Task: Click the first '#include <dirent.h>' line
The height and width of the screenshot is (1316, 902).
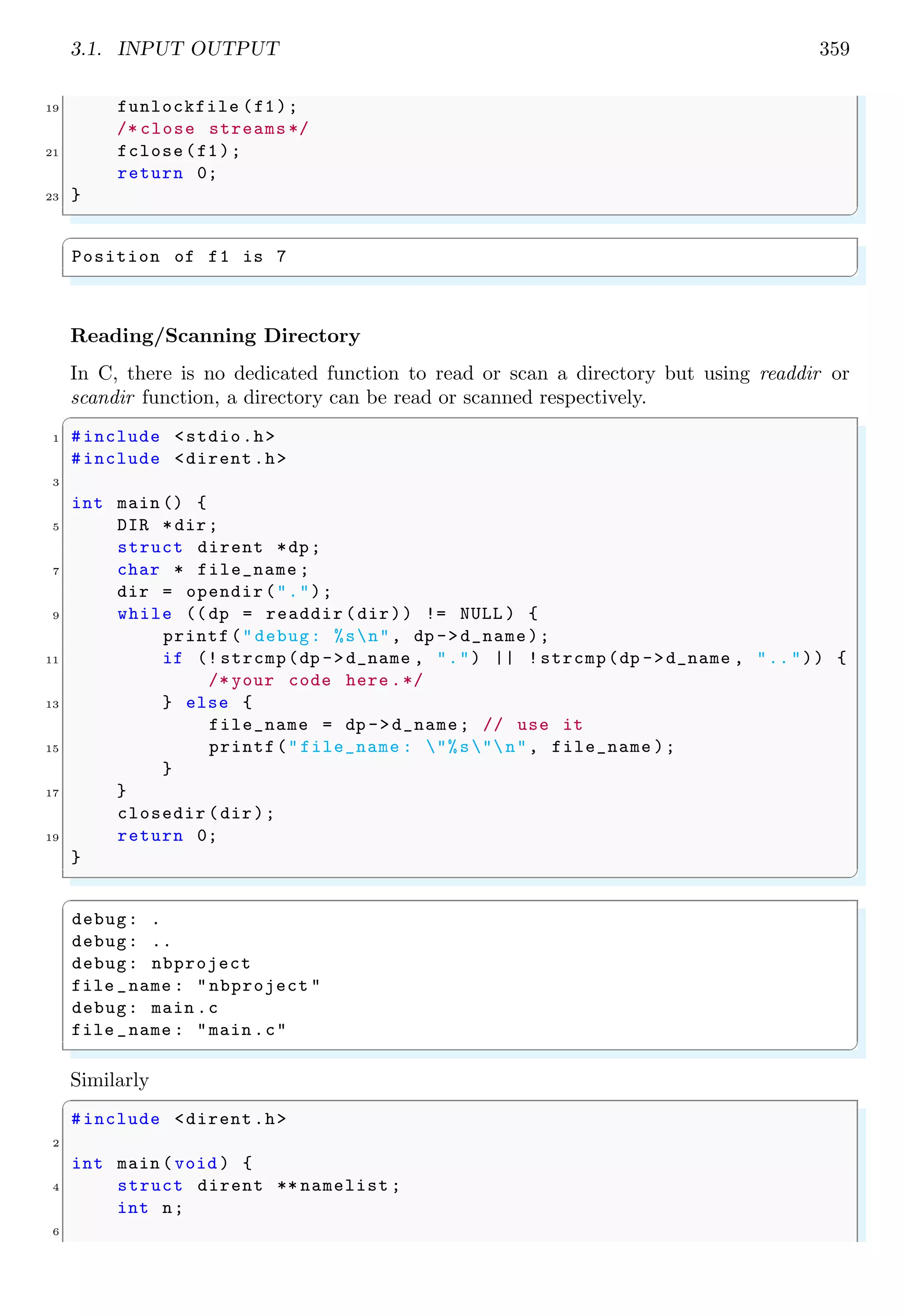Action: coord(179,458)
